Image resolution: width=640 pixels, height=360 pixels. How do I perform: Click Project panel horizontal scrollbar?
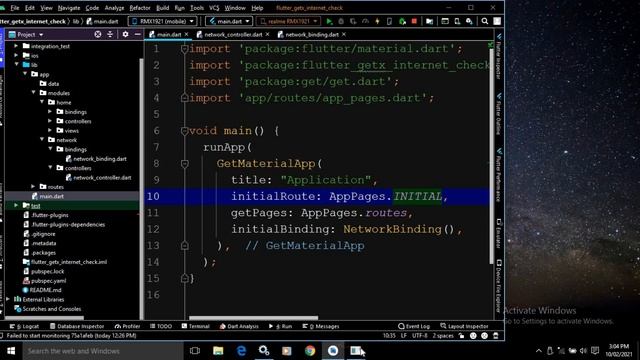point(44,318)
